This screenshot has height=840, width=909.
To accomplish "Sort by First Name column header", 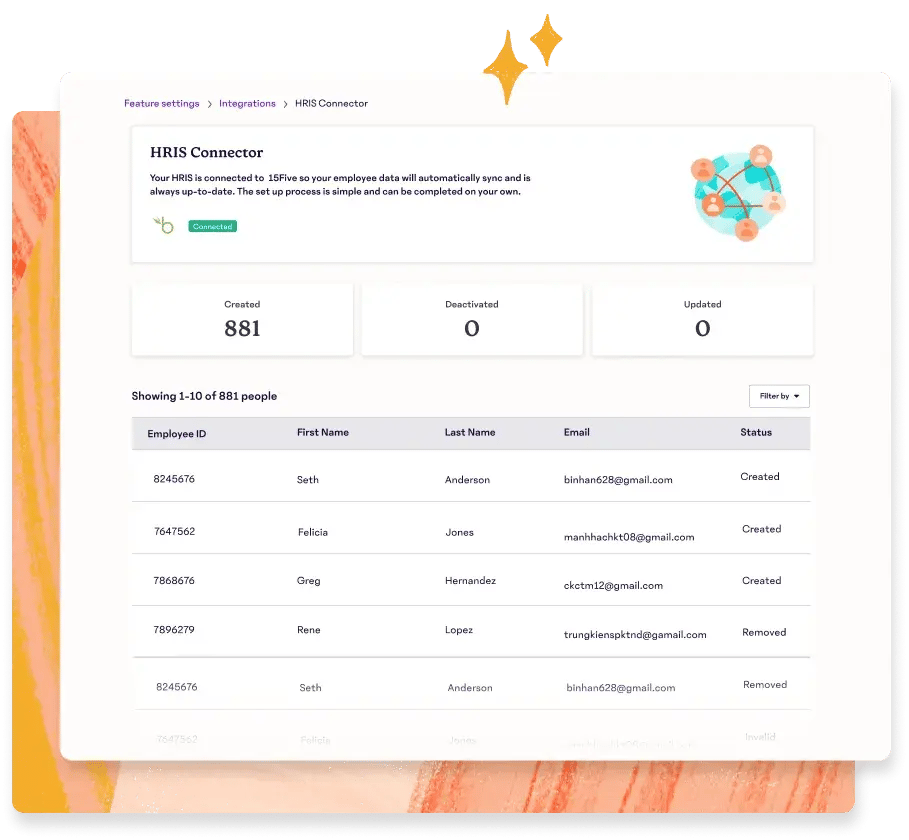I will point(323,432).
